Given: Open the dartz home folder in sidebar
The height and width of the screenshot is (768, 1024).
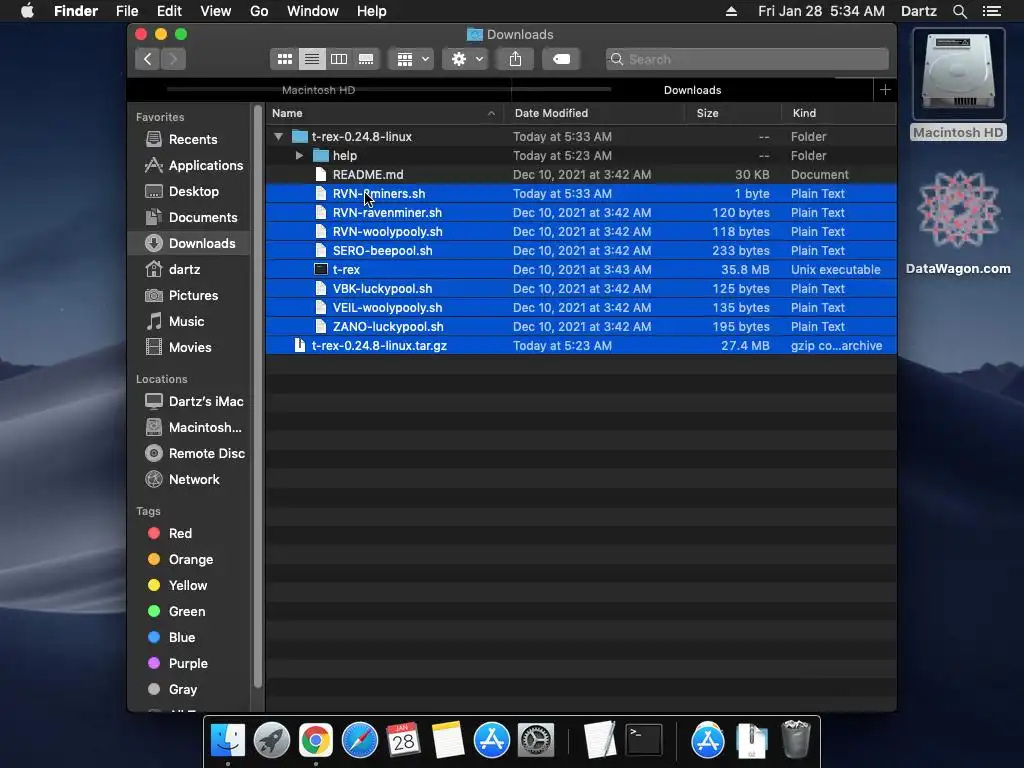Looking at the screenshot, I should tap(189, 269).
